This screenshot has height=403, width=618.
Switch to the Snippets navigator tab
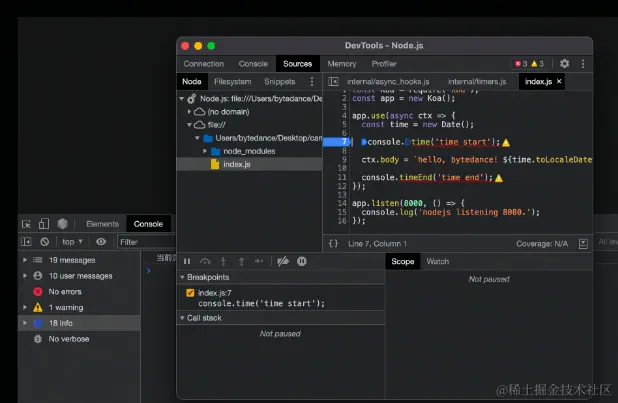pyautogui.click(x=280, y=82)
